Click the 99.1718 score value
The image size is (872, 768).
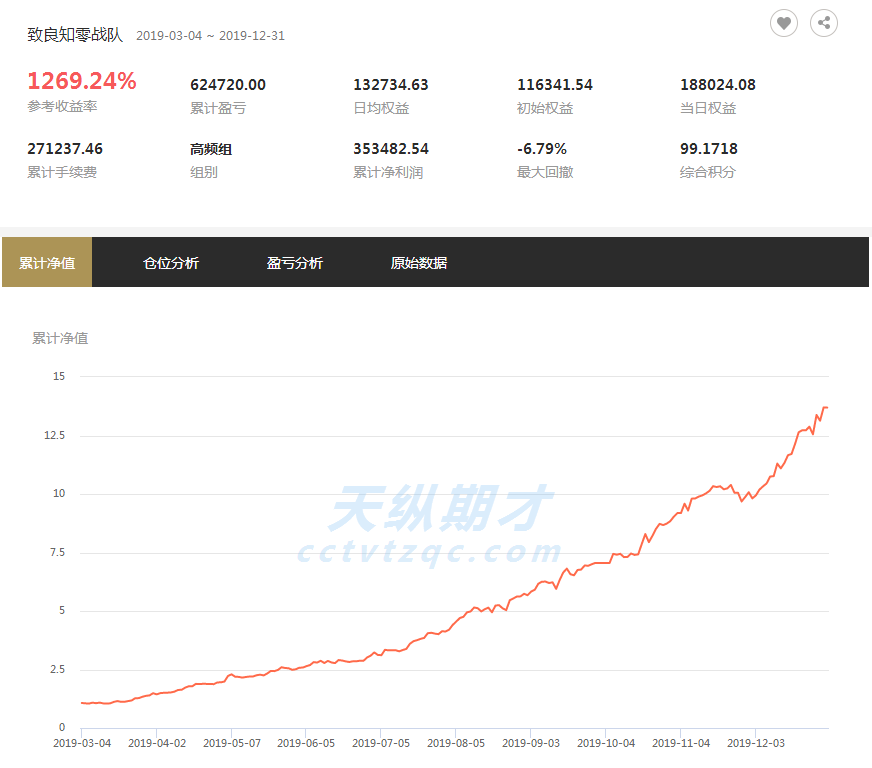(708, 148)
